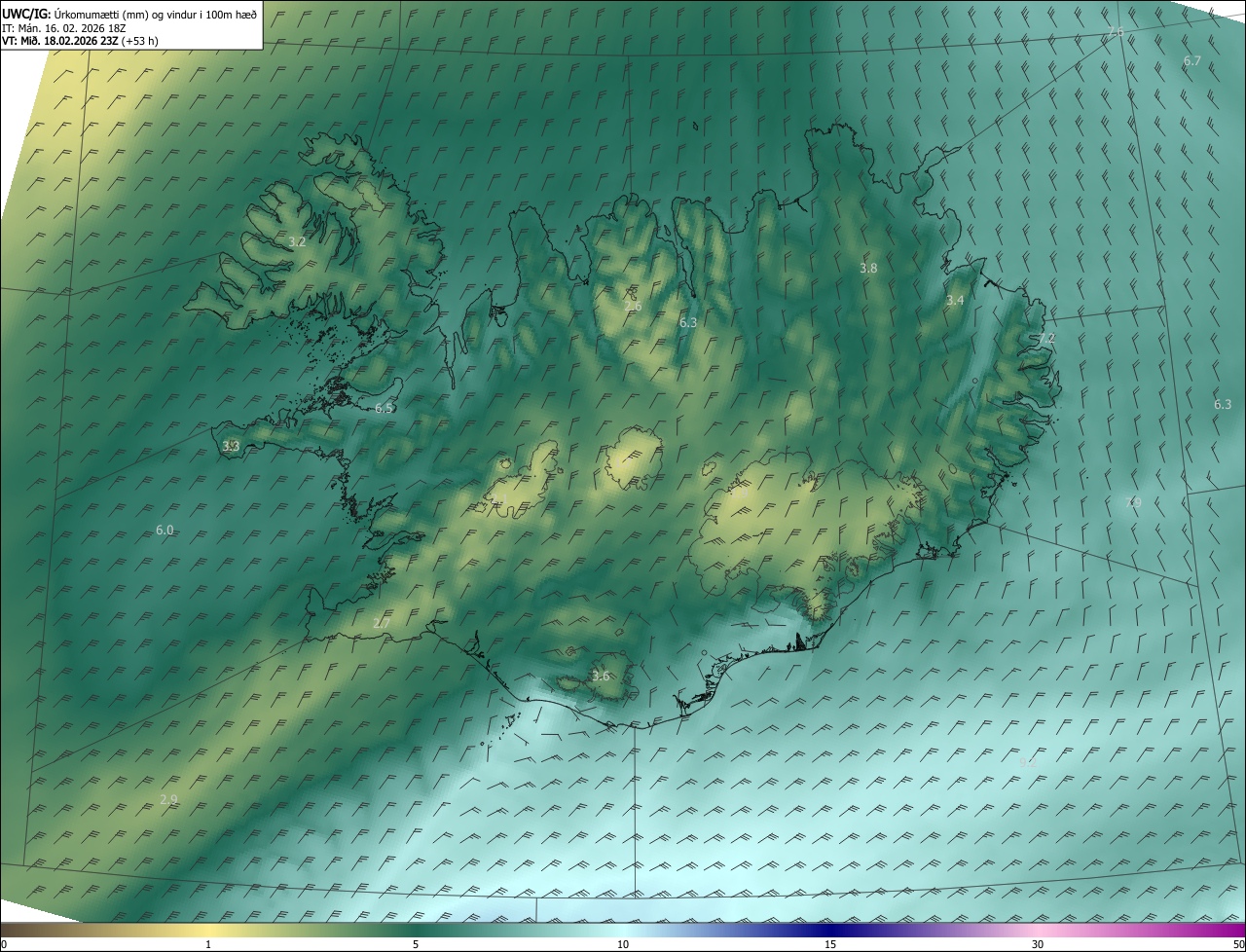Click the 0 tick on color scale
The height and width of the screenshot is (952, 1246).
[4, 944]
